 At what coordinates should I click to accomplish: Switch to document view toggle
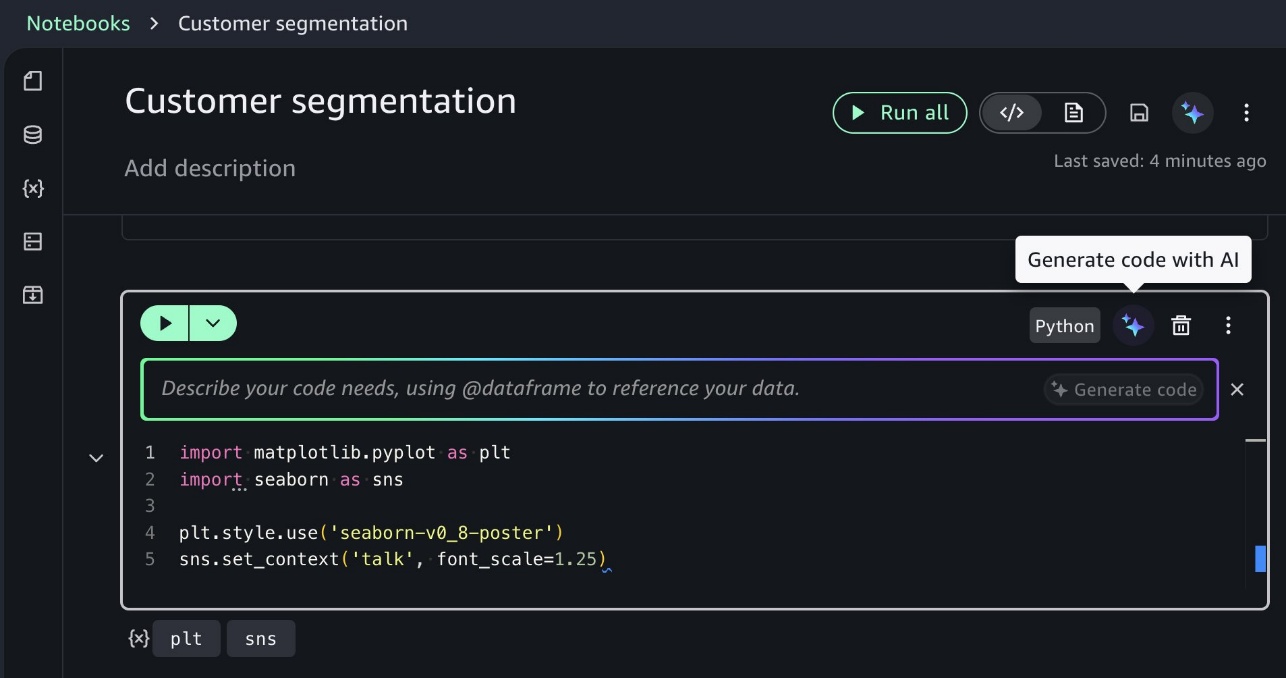tap(1073, 113)
